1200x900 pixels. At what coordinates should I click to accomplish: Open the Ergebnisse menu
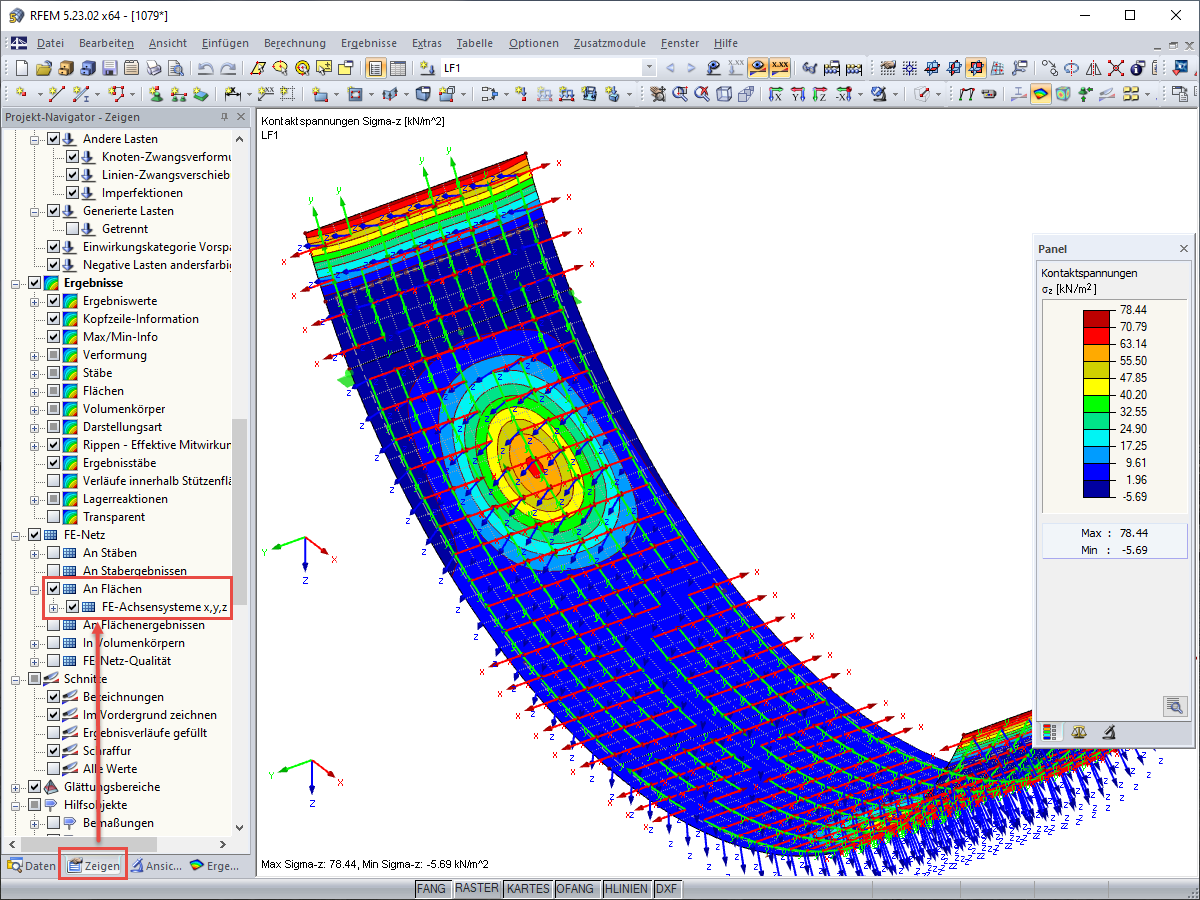(x=369, y=43)
